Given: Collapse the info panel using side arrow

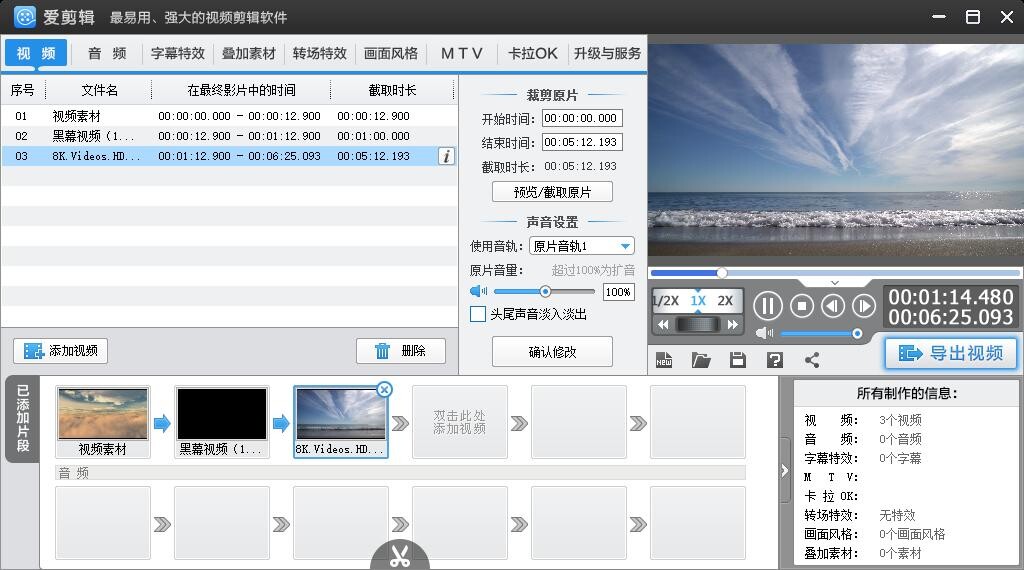Looking at the screenshot, I should click(x=784, y=470).
